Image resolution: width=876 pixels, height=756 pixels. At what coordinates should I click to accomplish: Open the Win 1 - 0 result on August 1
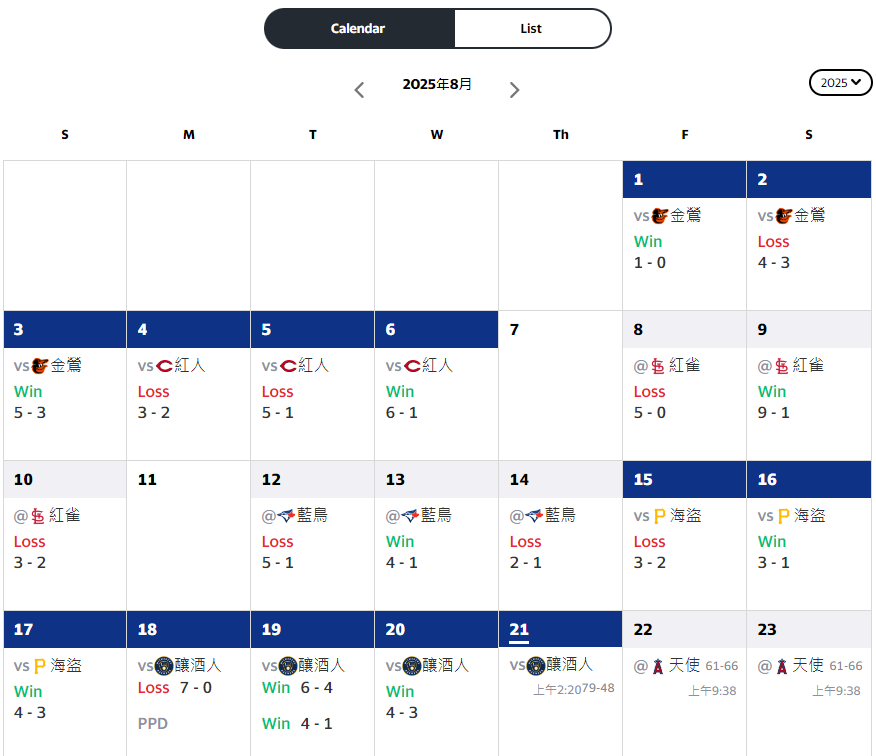pyautogui.click(x=650, y=252)
